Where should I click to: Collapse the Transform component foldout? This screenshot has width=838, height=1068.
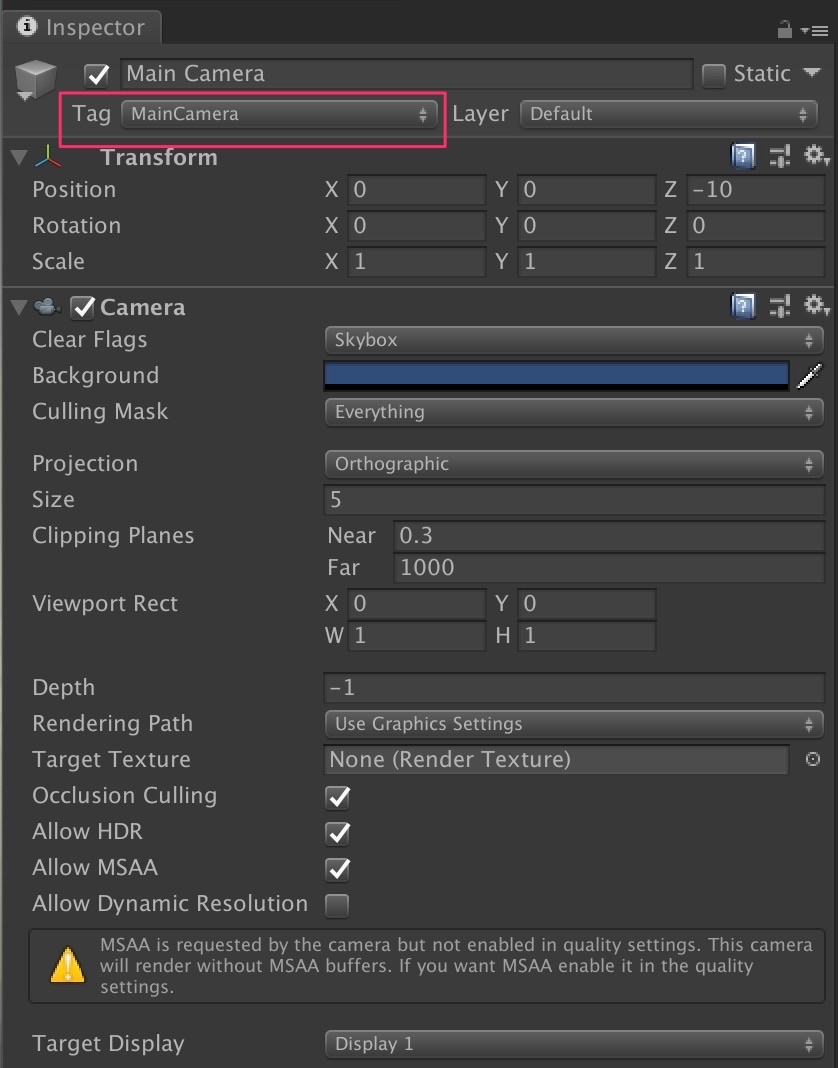tap(18, 158)
